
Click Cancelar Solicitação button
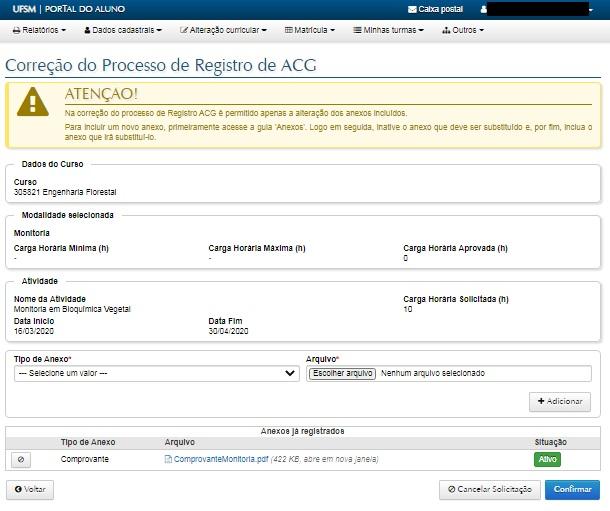490,490
